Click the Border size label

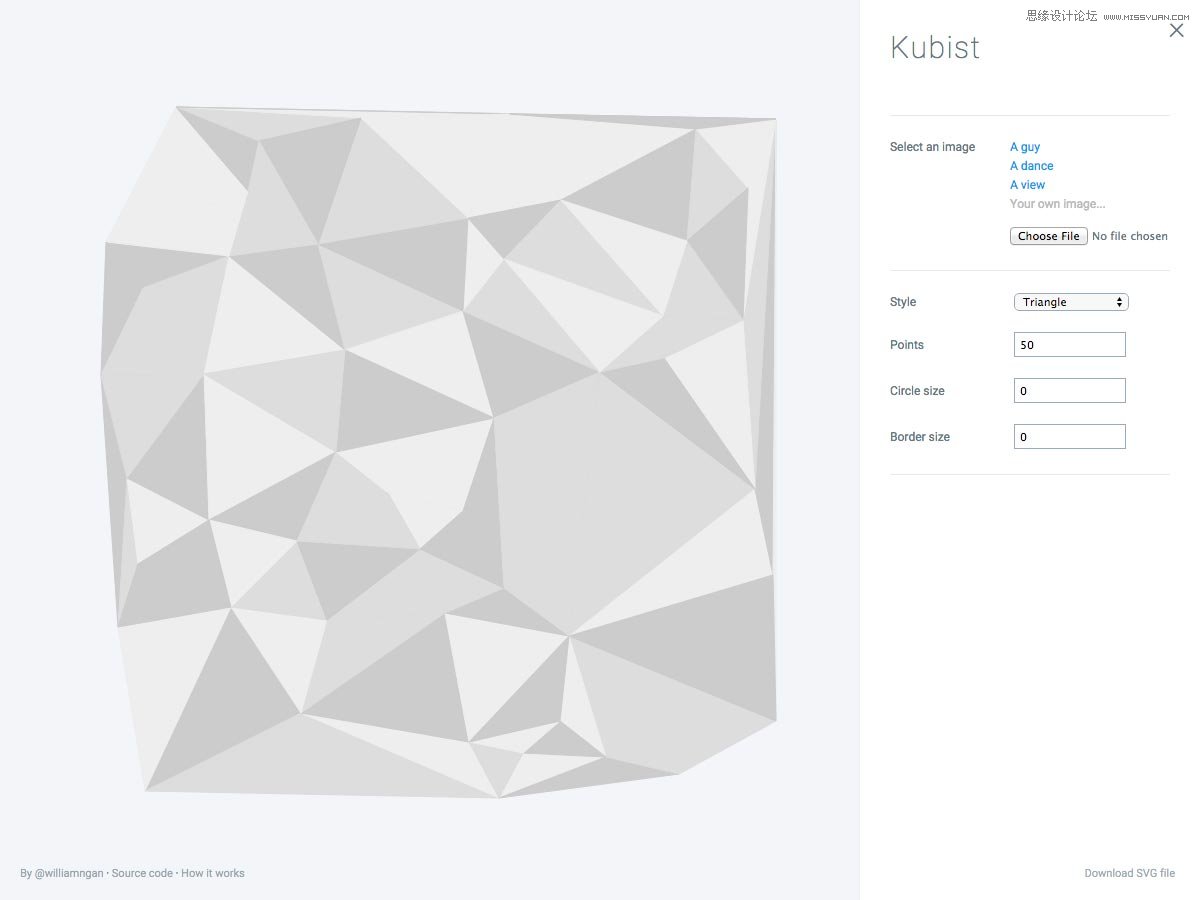pos(919,437)
